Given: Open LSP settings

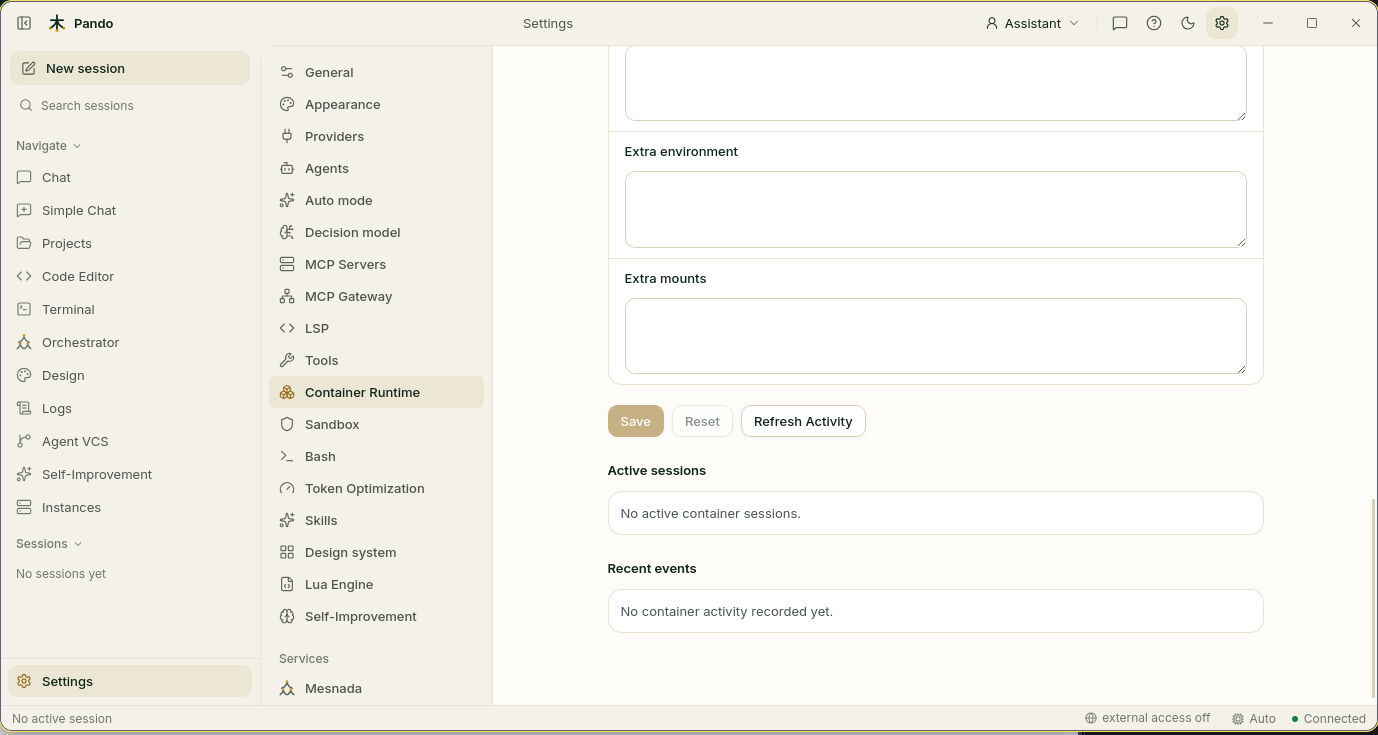Looking at the screenshot, I should pyautogui.click(x=376, y=328).
